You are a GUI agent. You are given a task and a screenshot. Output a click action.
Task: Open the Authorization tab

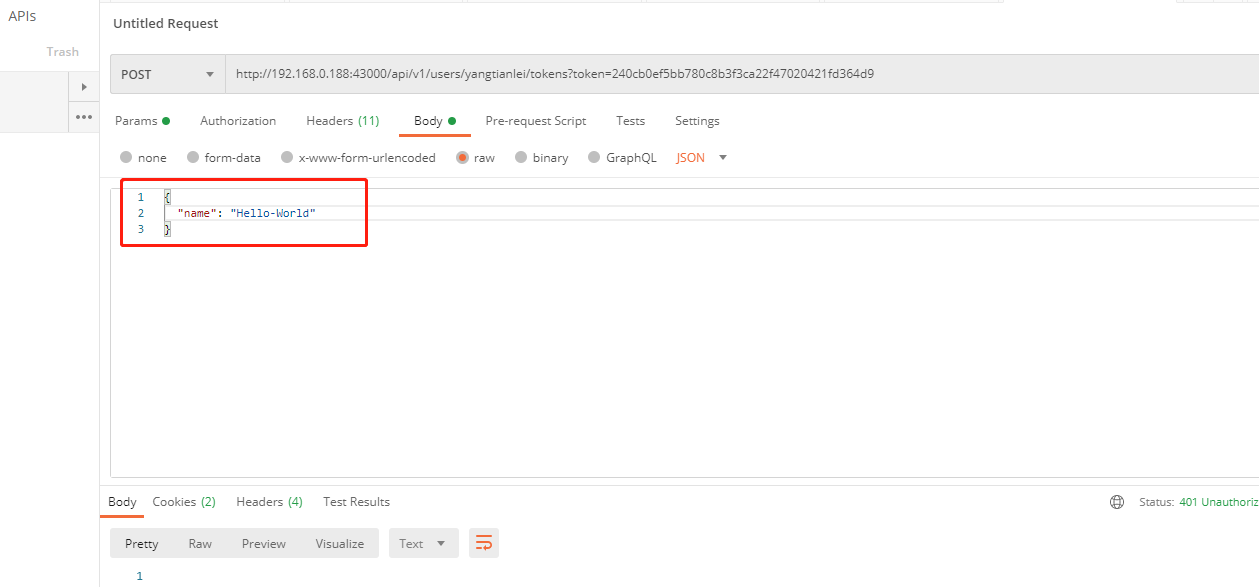click(238, 121)
